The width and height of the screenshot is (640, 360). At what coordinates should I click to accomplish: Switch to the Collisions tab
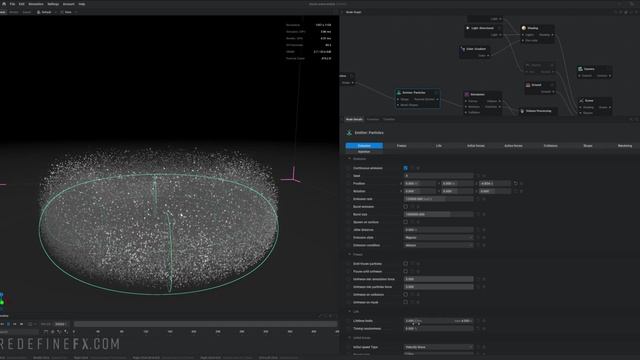tap(551, 146)
